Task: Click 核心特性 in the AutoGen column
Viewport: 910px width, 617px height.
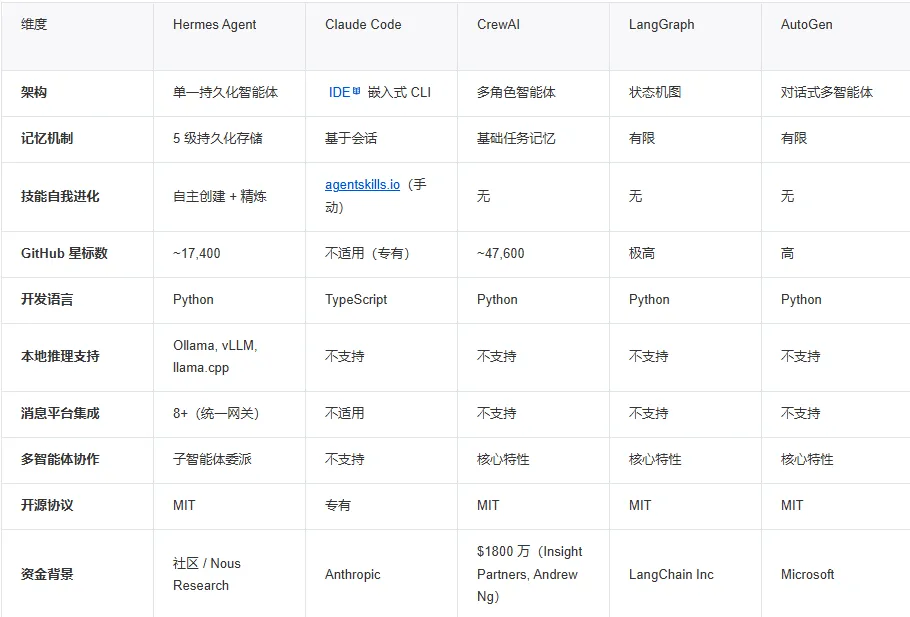Action: 807,459
